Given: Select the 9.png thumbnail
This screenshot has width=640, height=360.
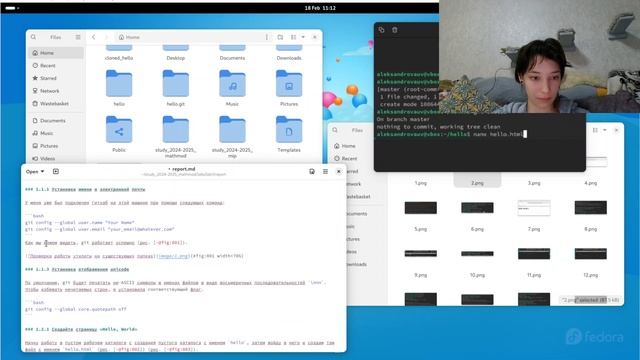Looking at the screenshot, I should click(420, 253).
